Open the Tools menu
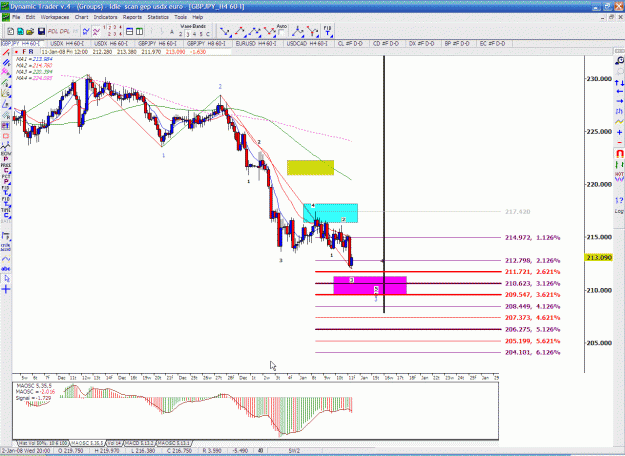 [x=180, y=17]
